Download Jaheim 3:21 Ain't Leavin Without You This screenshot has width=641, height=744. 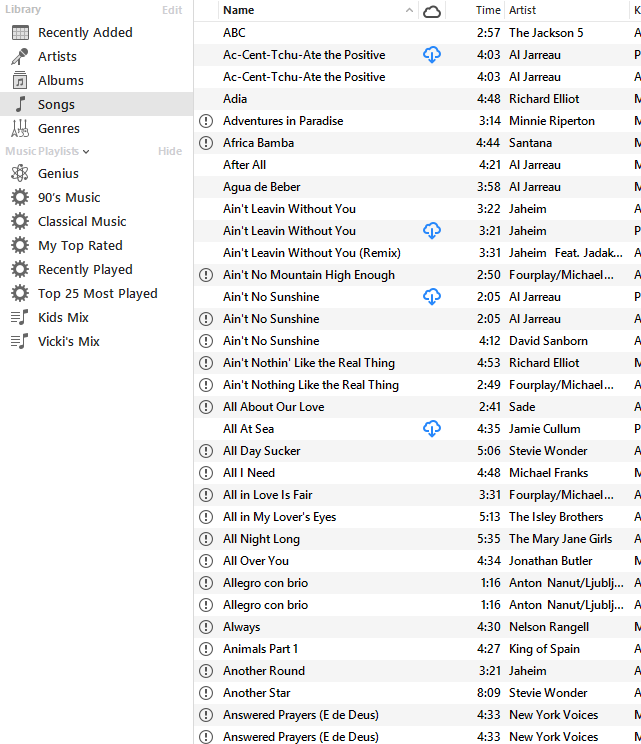click(x=432, y=231)
